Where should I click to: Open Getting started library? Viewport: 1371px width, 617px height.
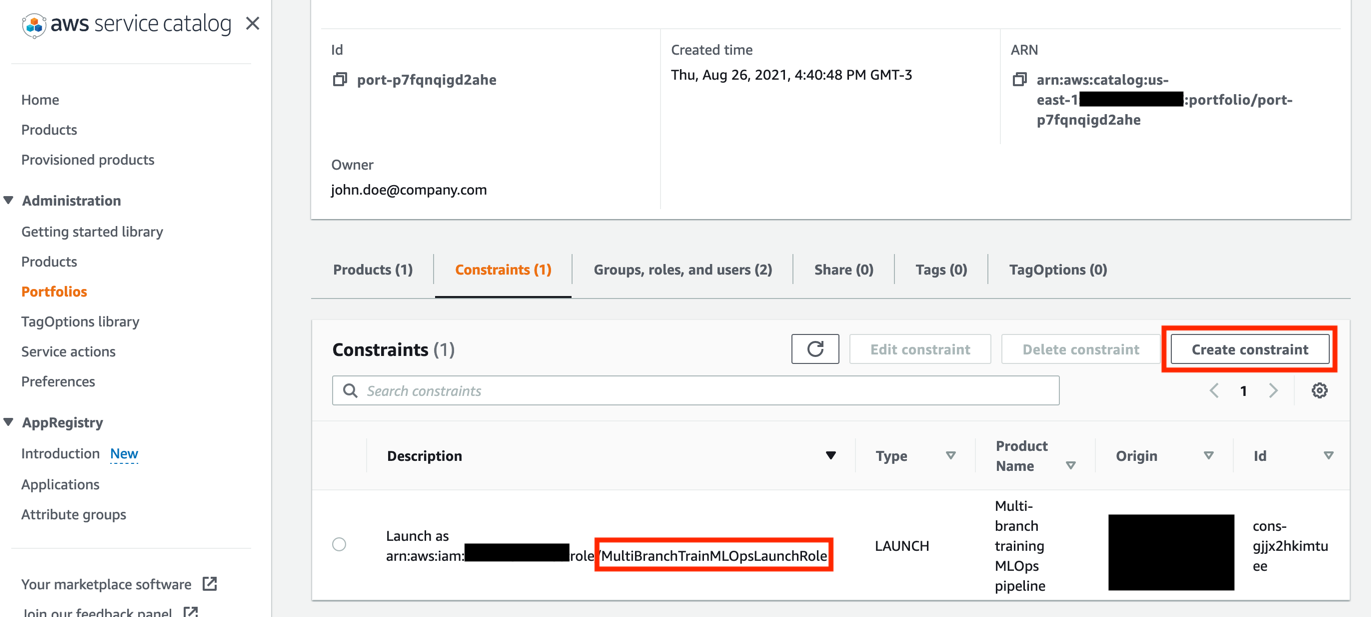click(92, 232)
